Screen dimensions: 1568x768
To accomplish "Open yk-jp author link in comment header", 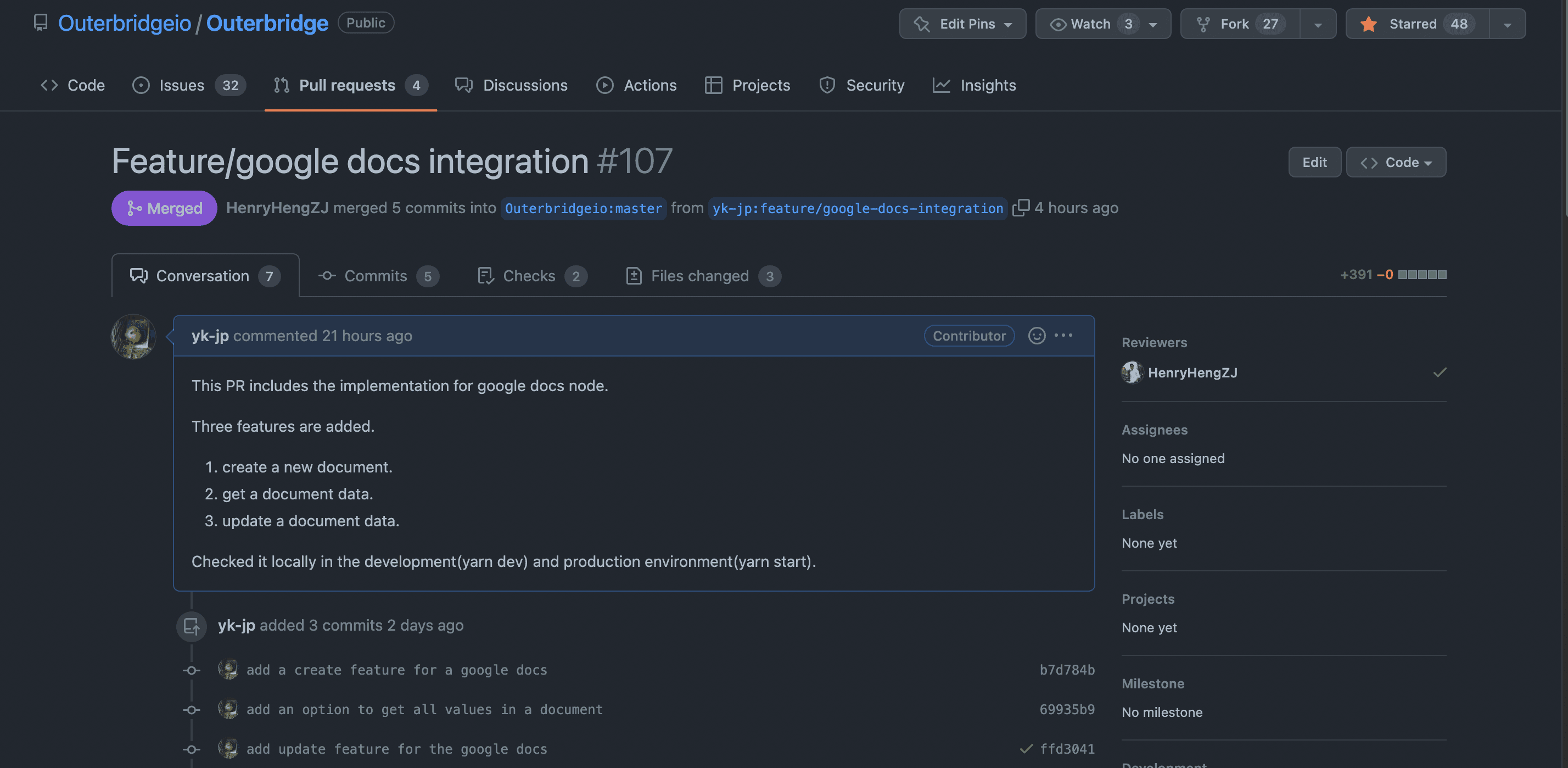I will pyautogui.click(x=210, y=336).
